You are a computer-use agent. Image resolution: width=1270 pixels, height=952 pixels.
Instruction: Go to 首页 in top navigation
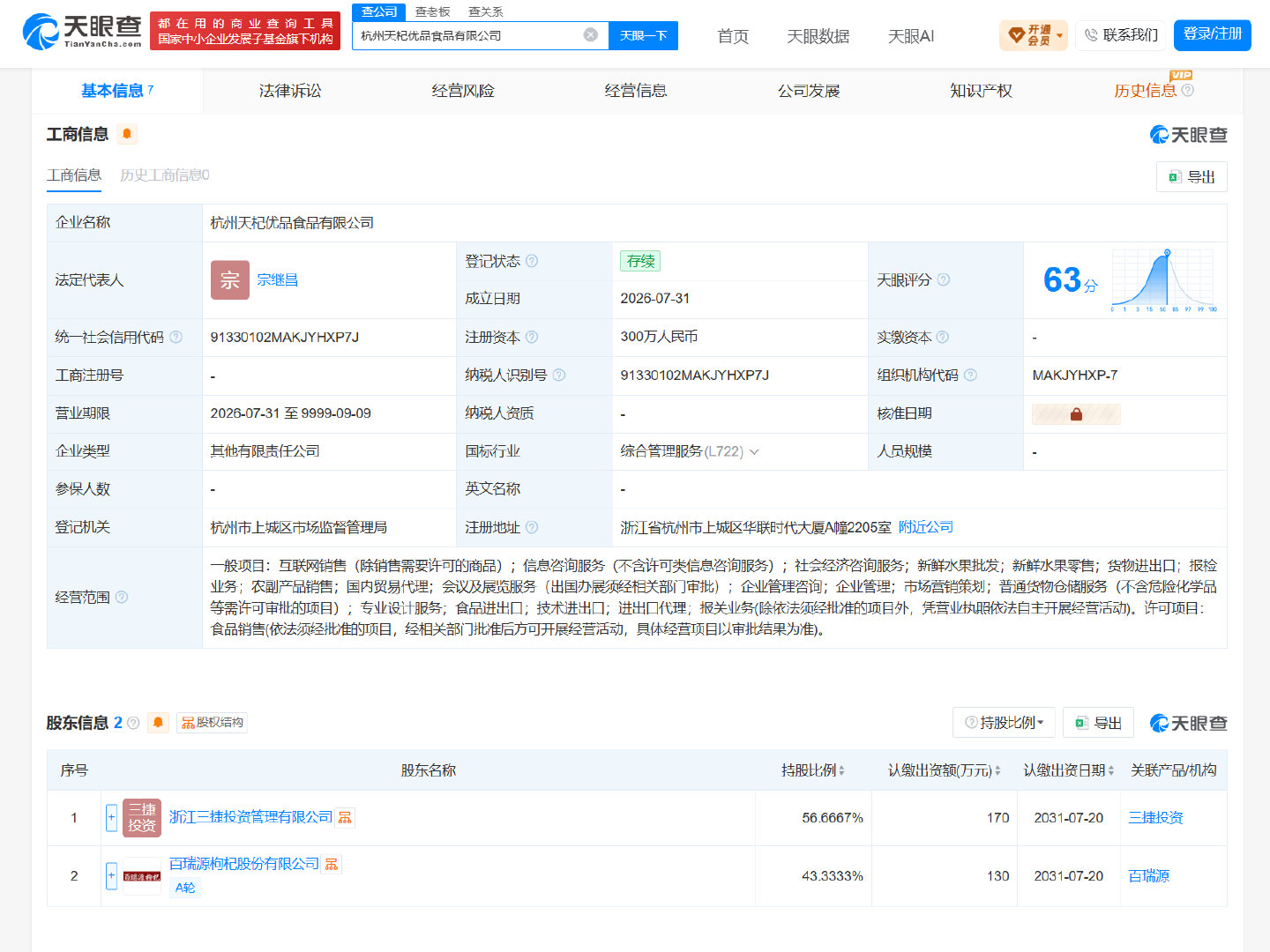click(733, 36)
